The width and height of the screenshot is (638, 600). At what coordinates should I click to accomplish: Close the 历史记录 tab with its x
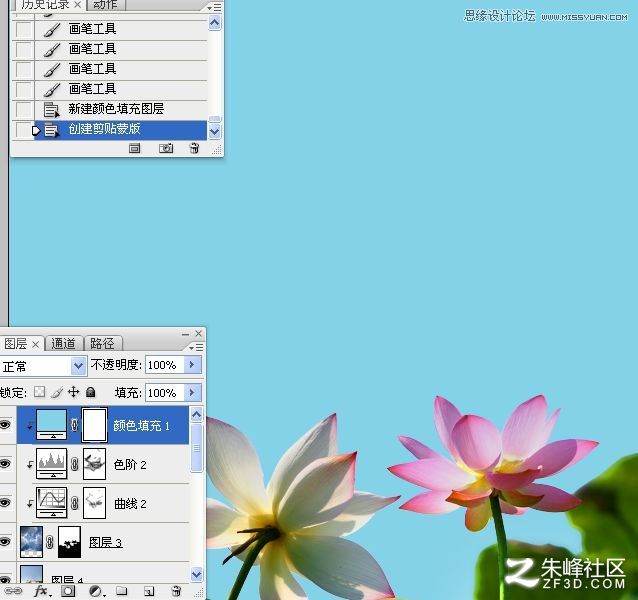pyautogui.click(x=77, y=5)
